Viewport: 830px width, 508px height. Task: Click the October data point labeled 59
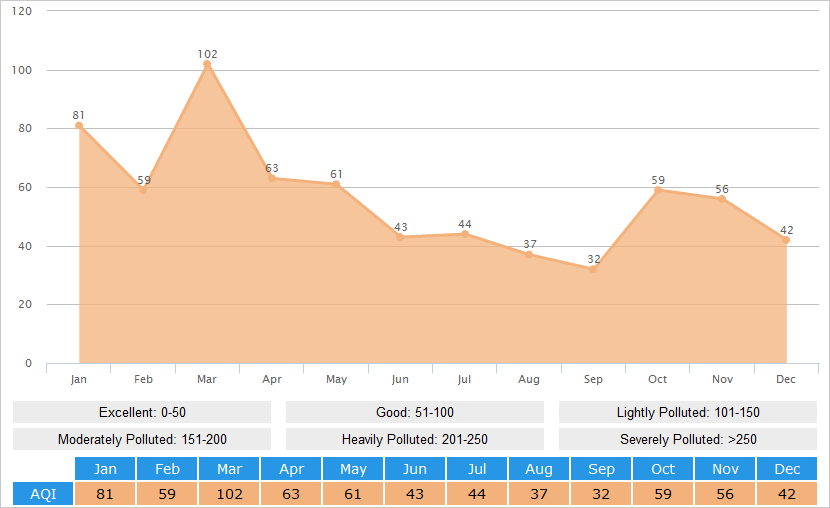pos(658,190)
